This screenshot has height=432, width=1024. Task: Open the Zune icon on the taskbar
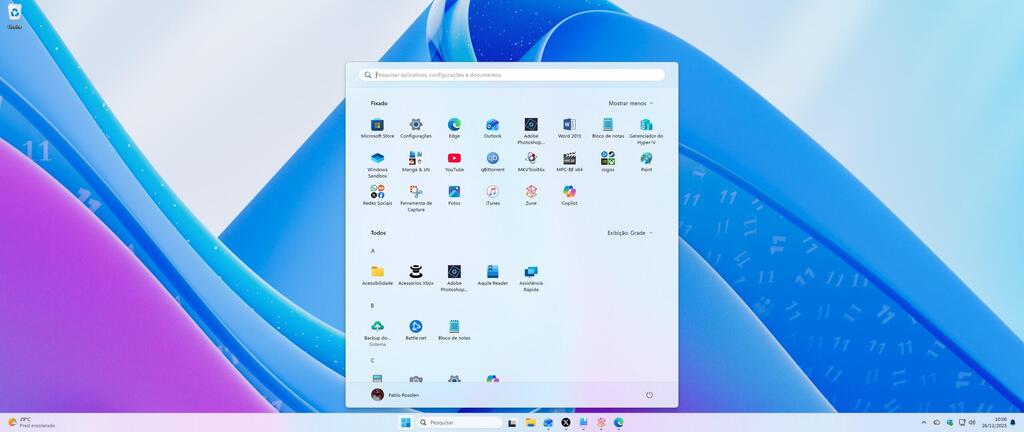coord(601,422)
